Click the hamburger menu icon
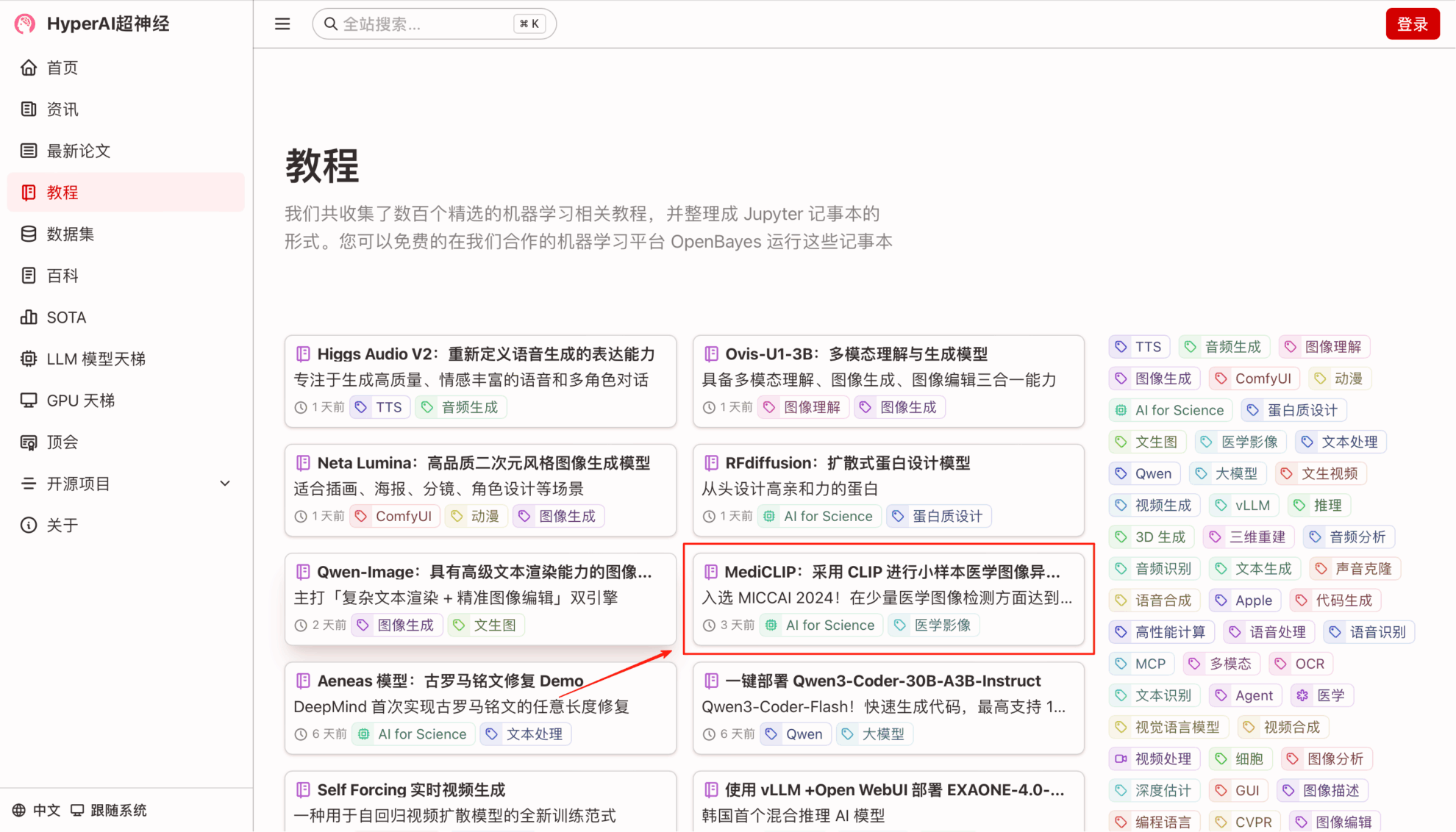 click(x=282, y=24)
